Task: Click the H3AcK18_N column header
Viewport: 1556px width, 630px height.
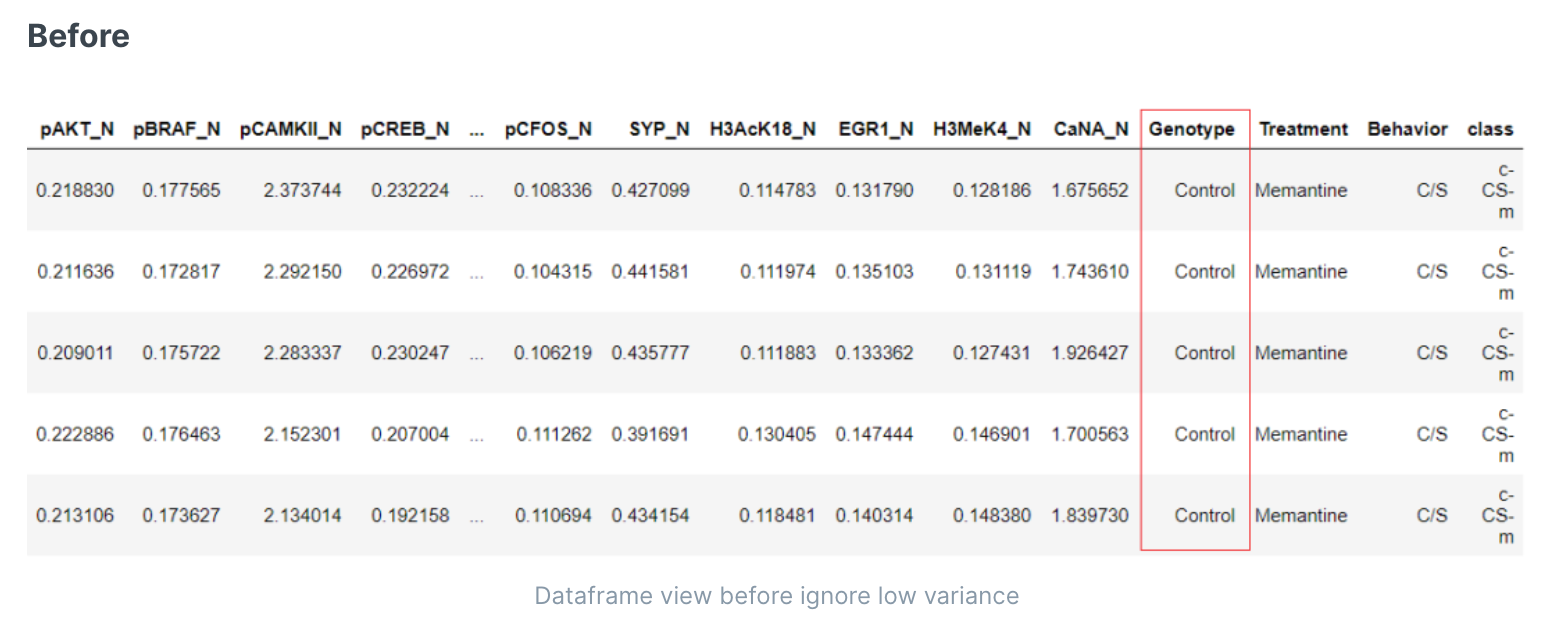Action: 762,129
